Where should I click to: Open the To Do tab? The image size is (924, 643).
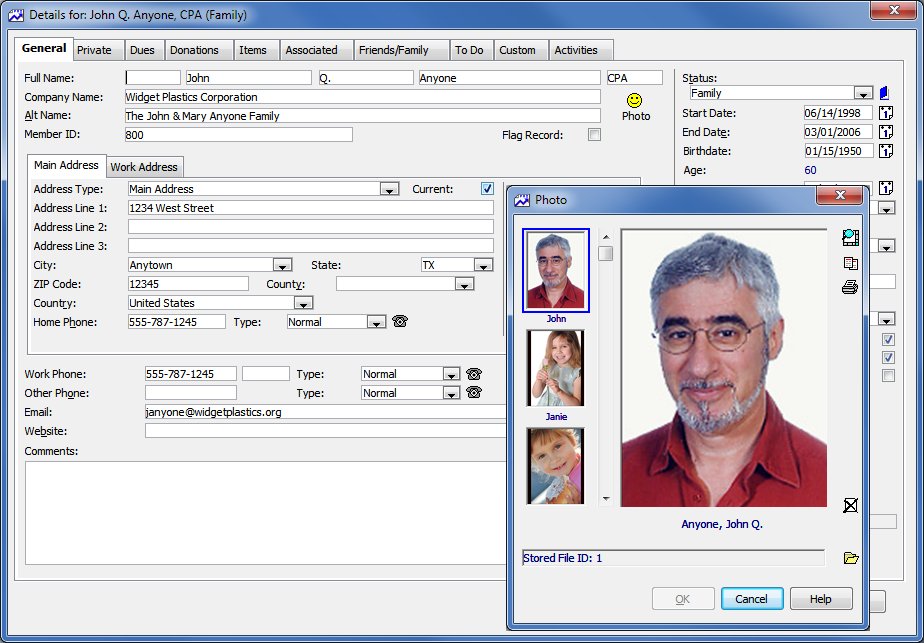469,50
